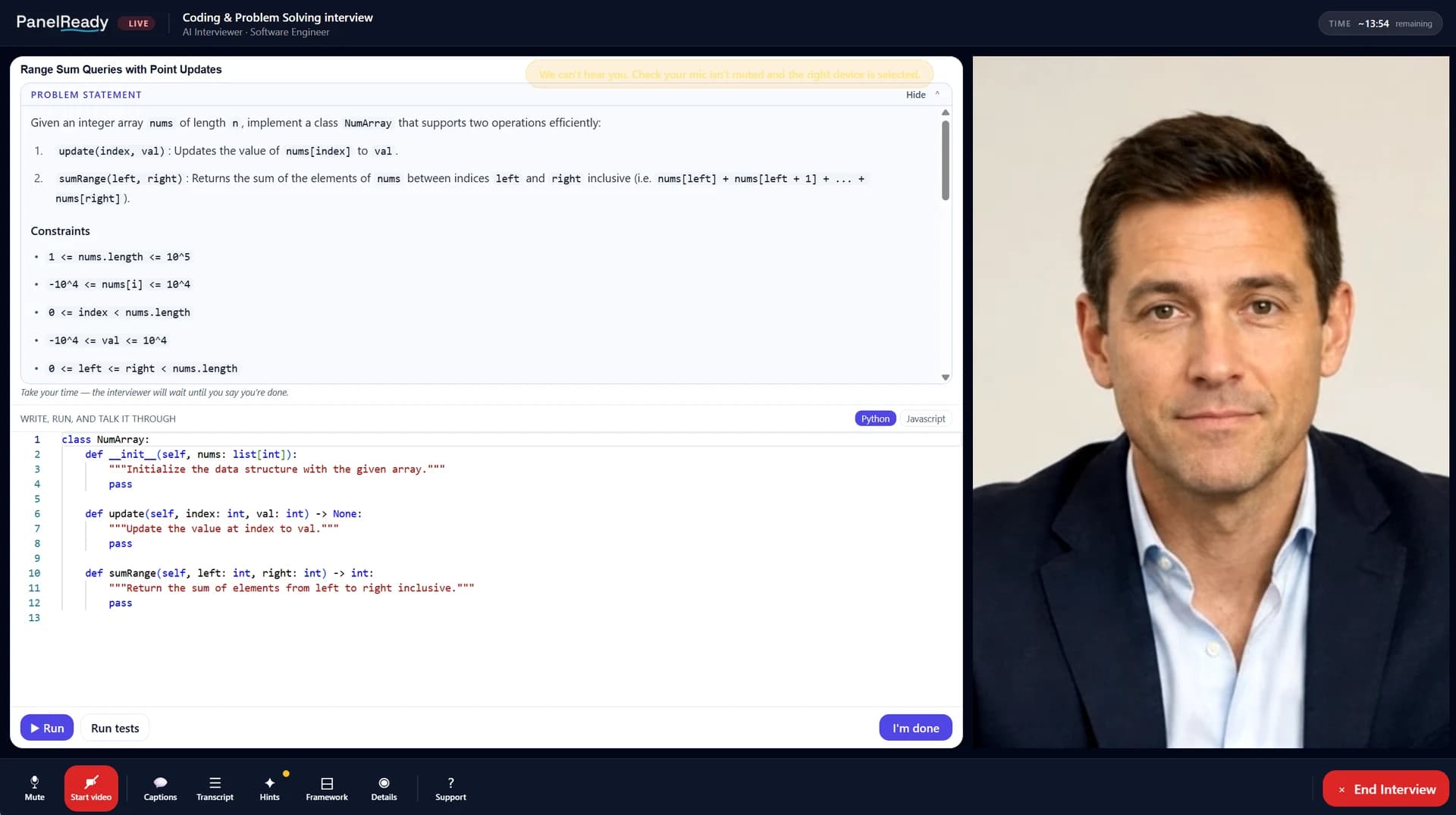Show interview Details
This screenshot has width=1456, height=815.
click(384, 788)
